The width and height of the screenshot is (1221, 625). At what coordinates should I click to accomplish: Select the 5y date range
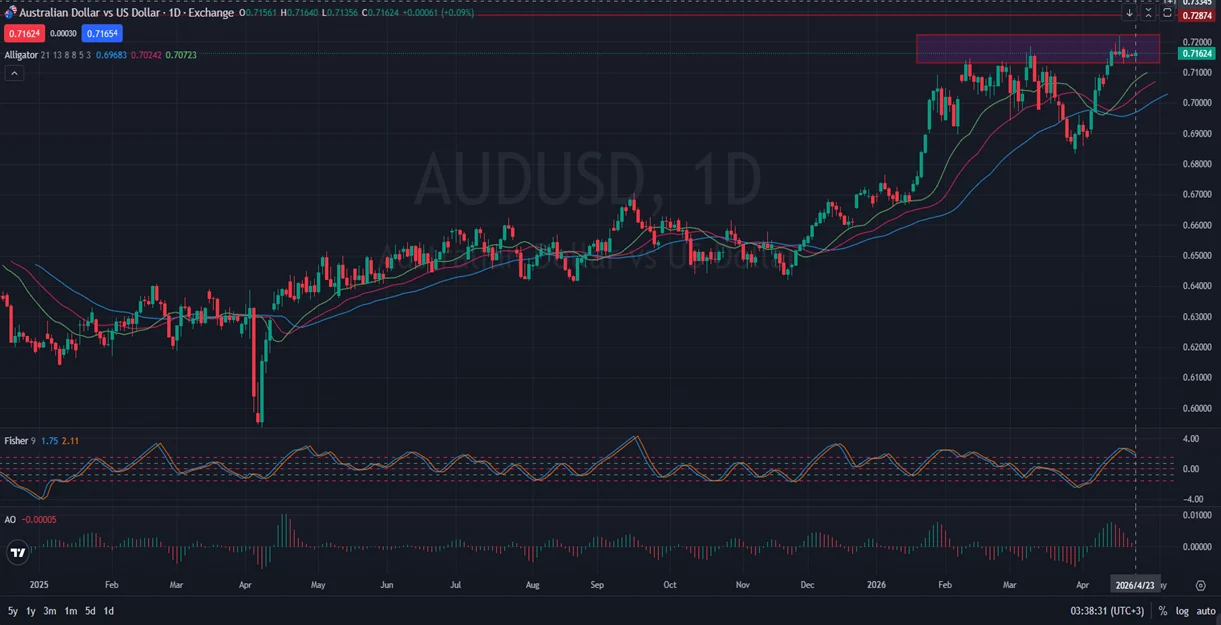[x=13, y=610]
